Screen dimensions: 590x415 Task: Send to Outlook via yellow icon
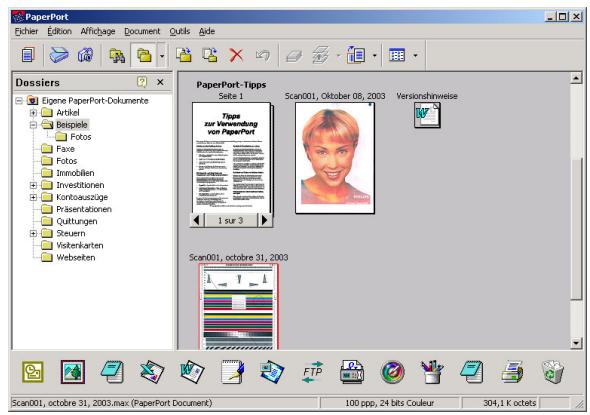(33, 372)
